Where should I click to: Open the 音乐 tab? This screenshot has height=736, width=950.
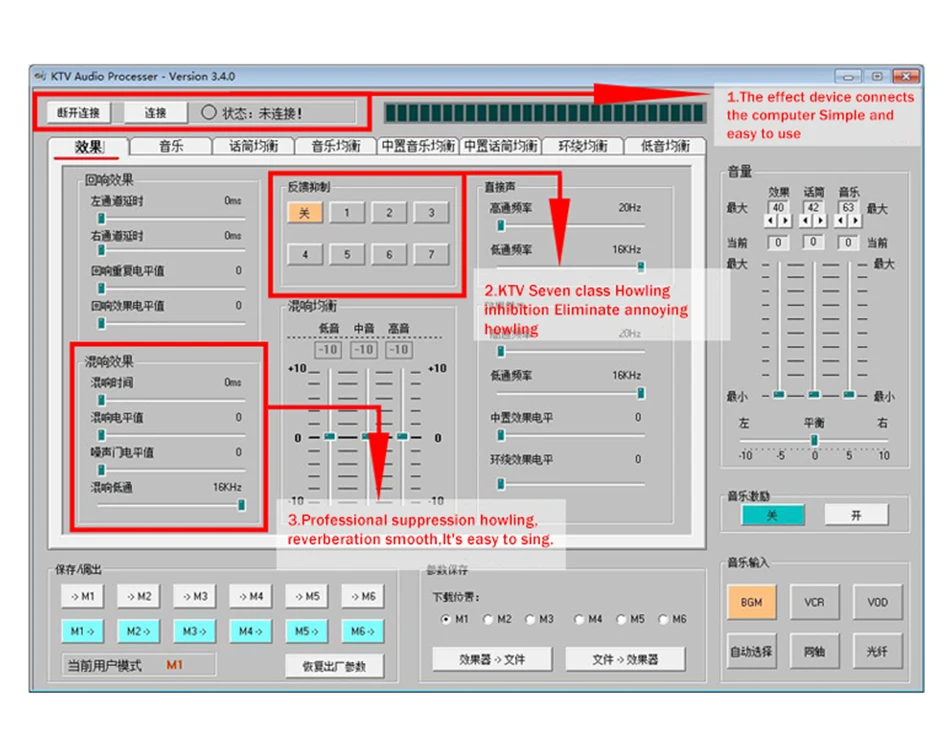tap(171, 146)
